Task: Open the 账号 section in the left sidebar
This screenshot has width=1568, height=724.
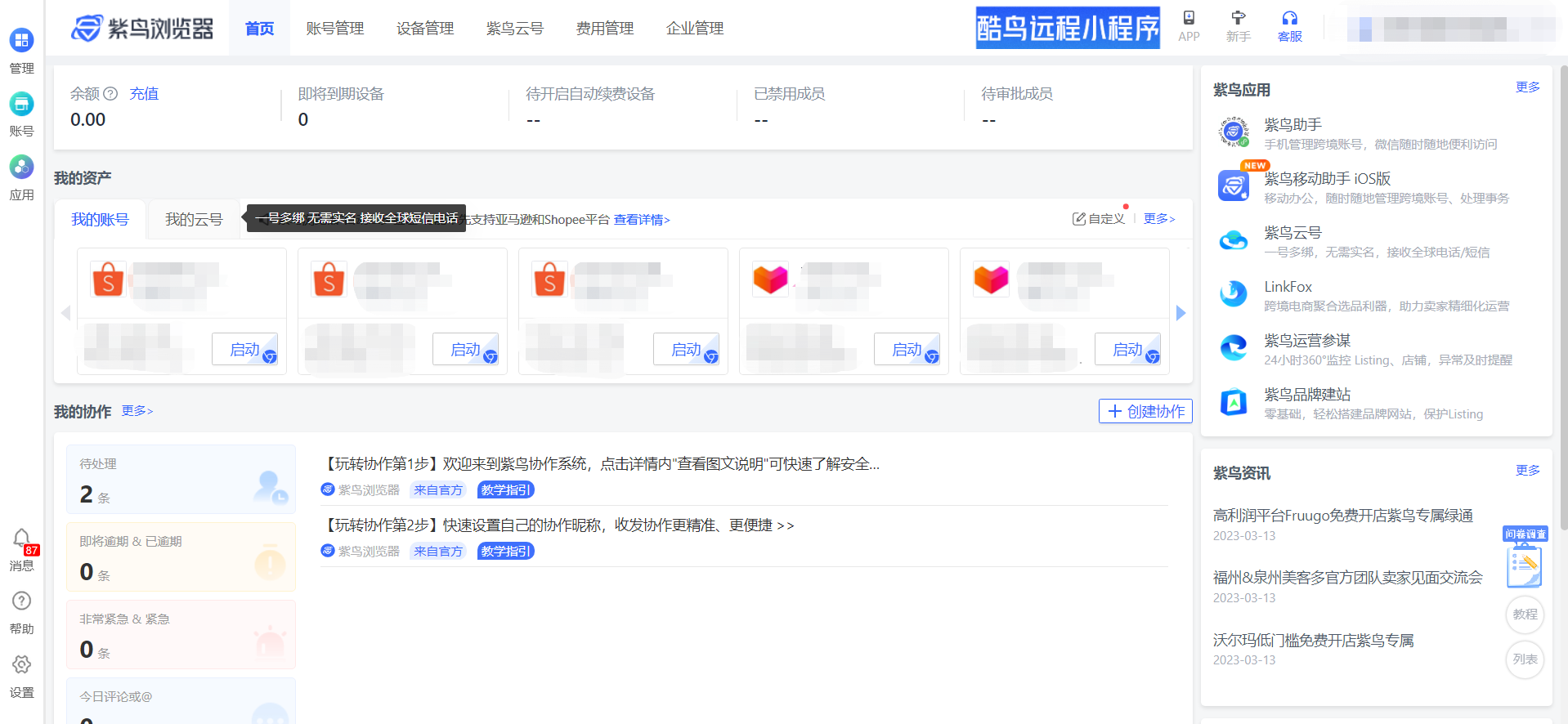Action: coord(21,114)
